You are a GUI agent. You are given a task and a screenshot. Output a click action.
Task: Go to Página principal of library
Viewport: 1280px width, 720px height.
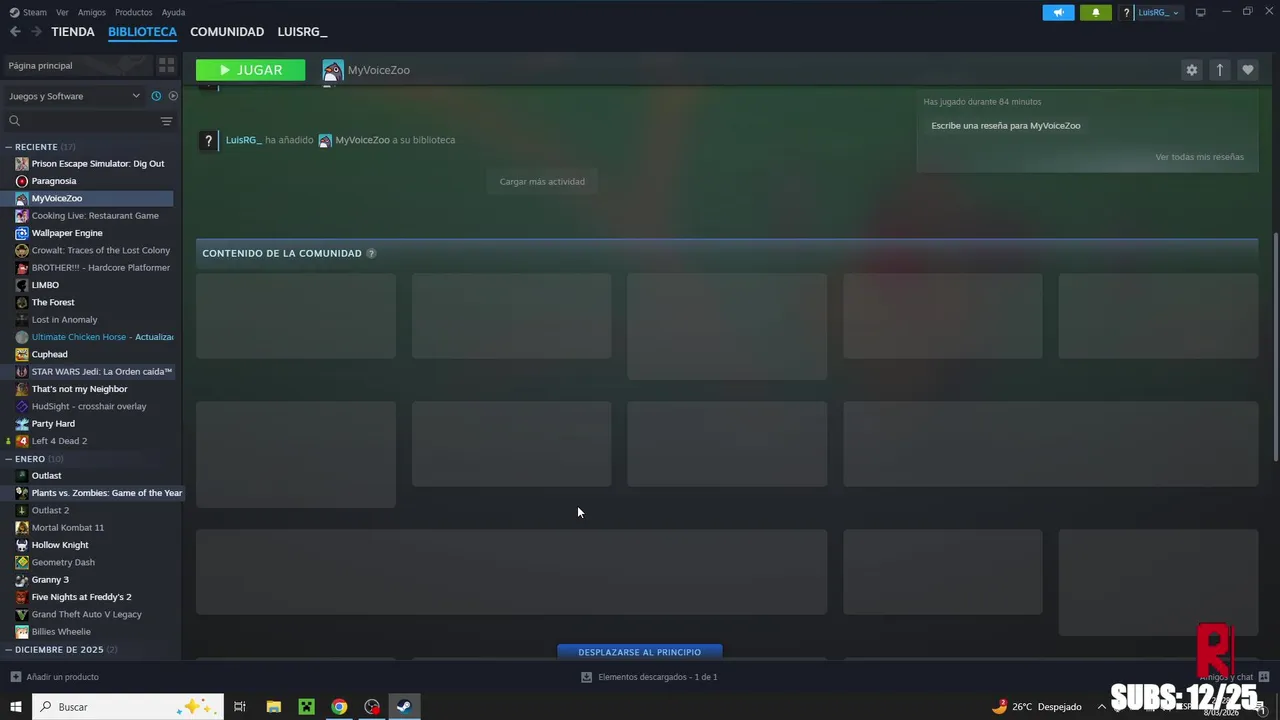(77, 65)
